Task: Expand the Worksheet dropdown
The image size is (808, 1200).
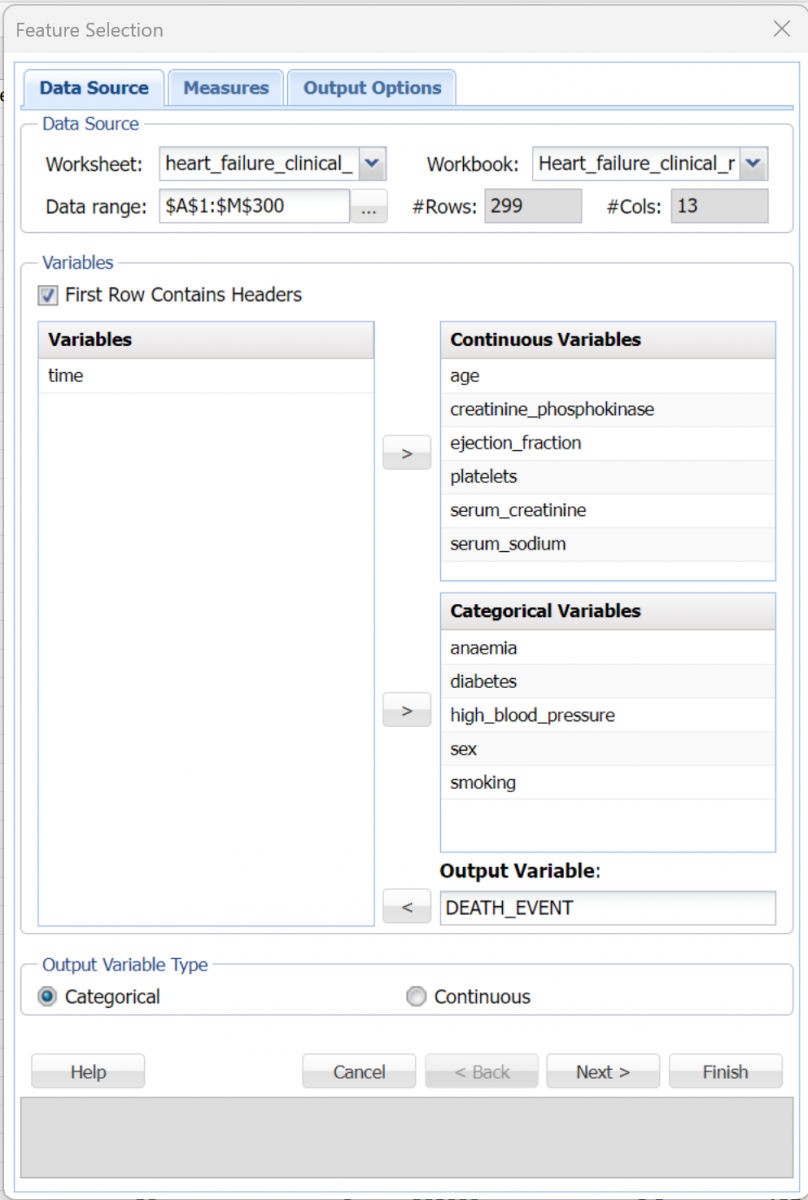Action: [x=371, y=163]
